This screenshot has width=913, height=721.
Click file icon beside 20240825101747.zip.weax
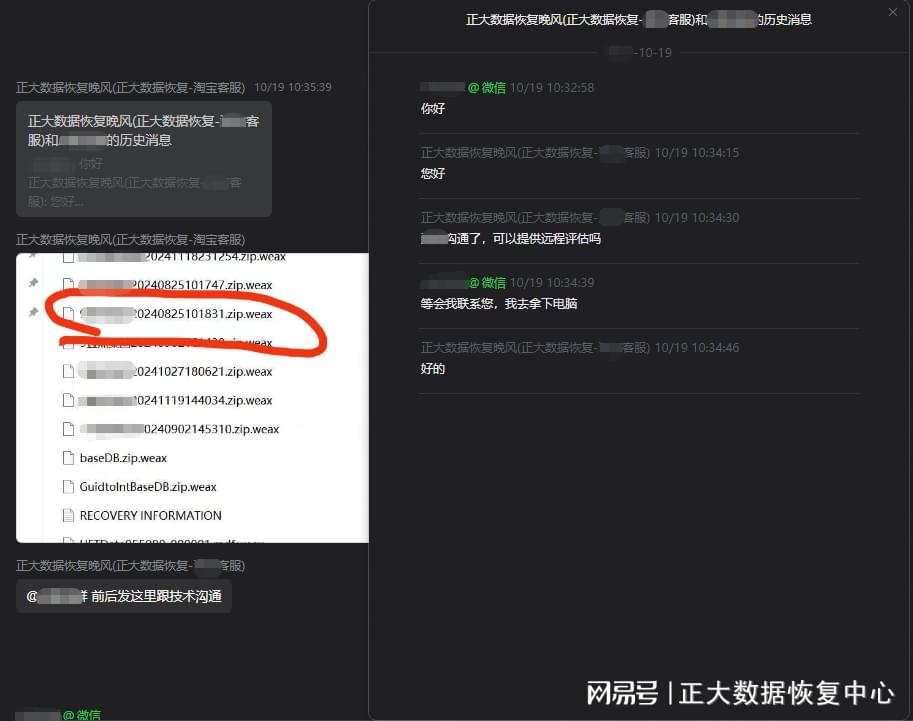[68, 285]
